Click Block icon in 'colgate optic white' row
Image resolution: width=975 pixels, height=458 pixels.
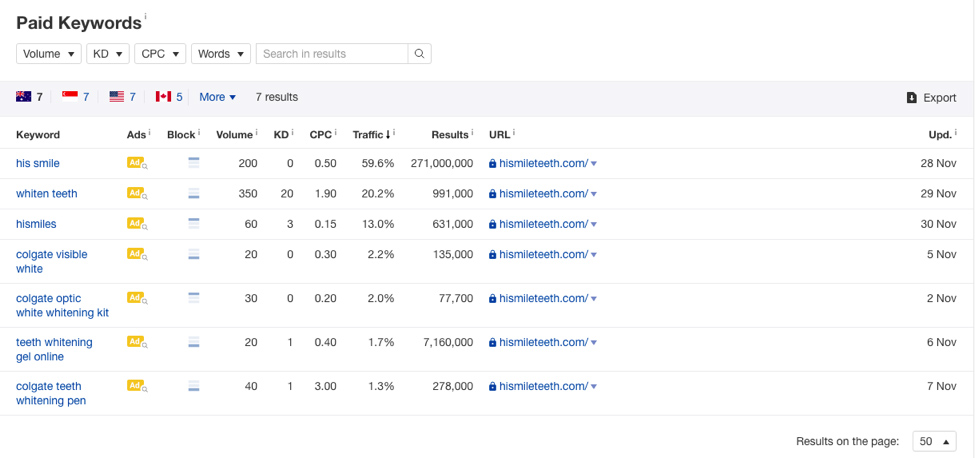(193, 298)
